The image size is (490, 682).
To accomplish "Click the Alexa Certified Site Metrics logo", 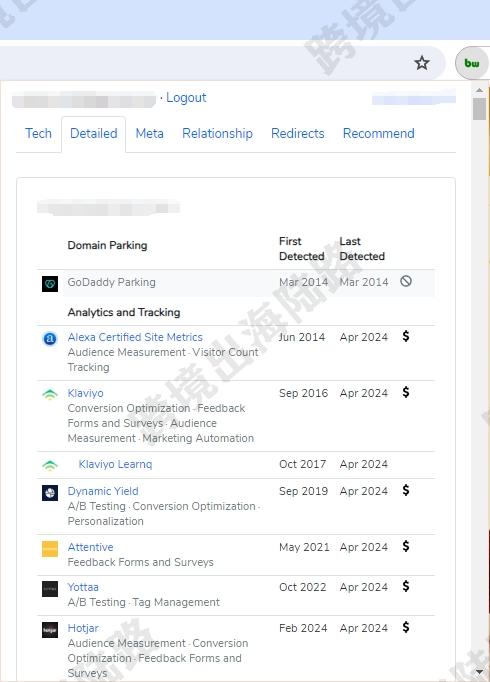I will click(50, 338).
